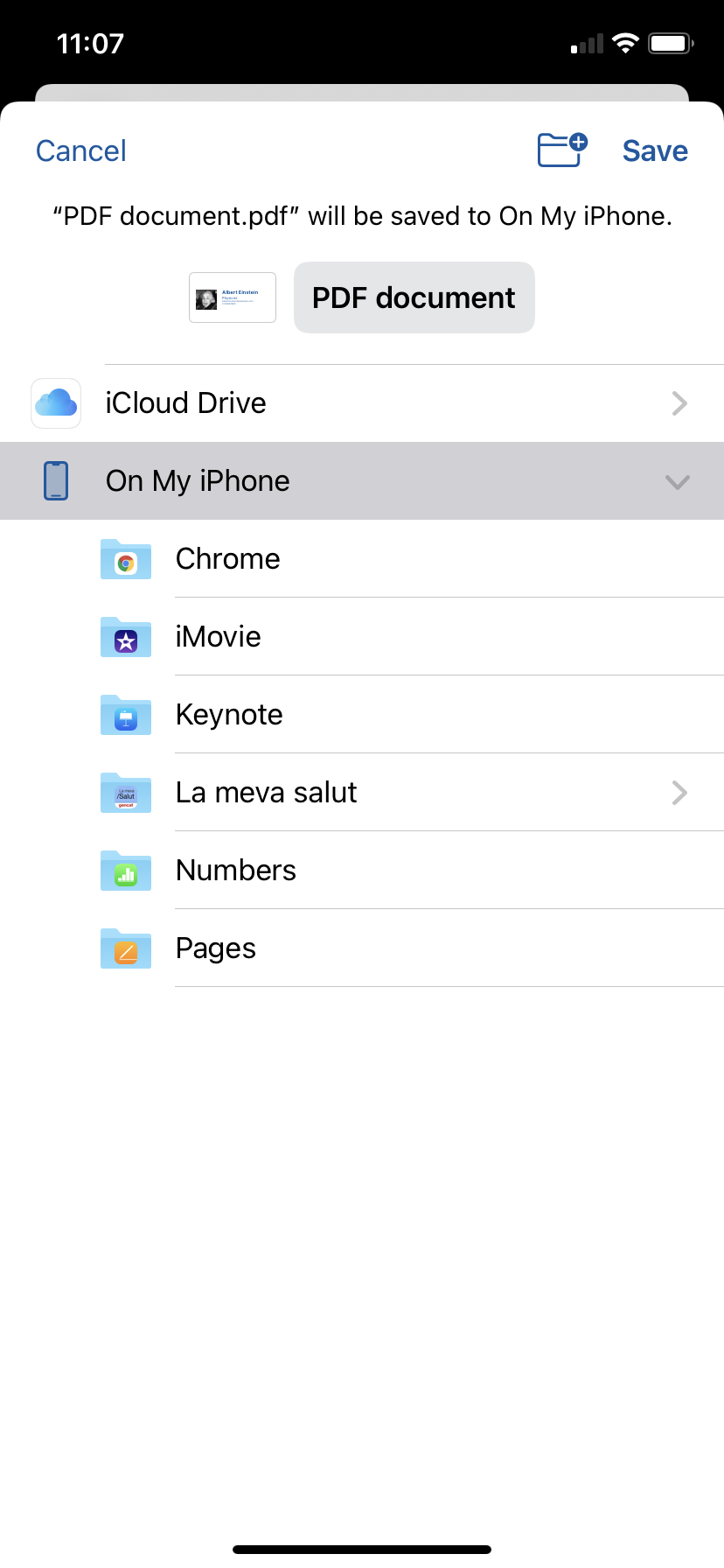Collapse the On My iPhone section chevron
724x1568 pixels.
tap(678, 482)
